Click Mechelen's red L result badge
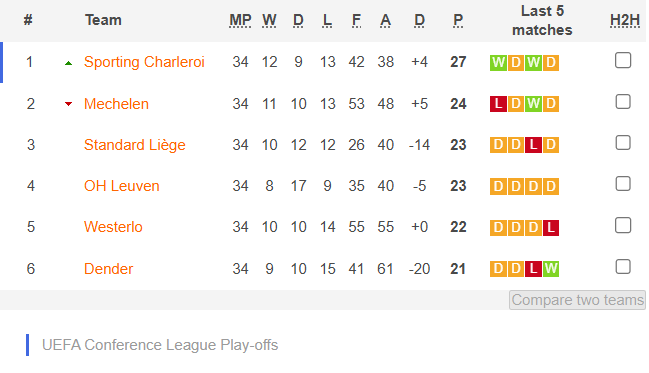 pos(498,104)
